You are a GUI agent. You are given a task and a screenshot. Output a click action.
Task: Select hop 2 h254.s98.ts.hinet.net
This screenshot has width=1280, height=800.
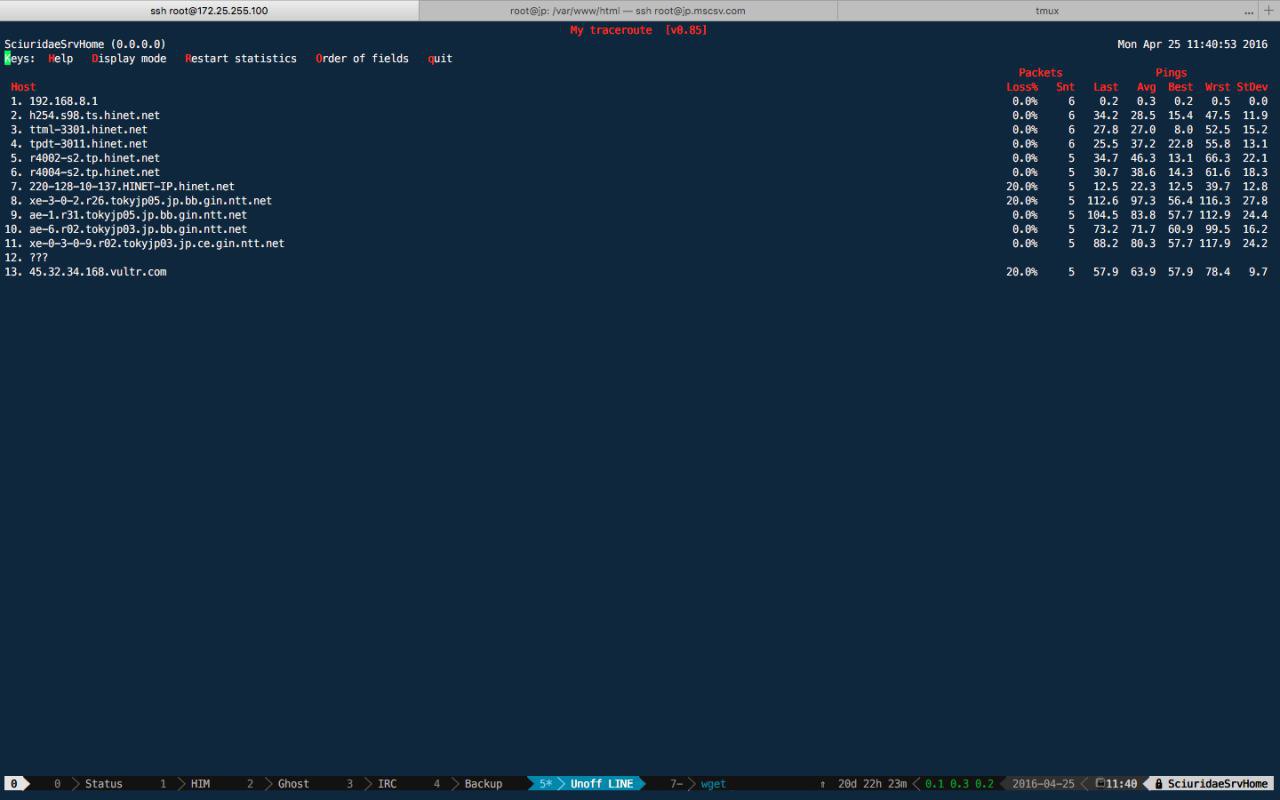point(94,115)
